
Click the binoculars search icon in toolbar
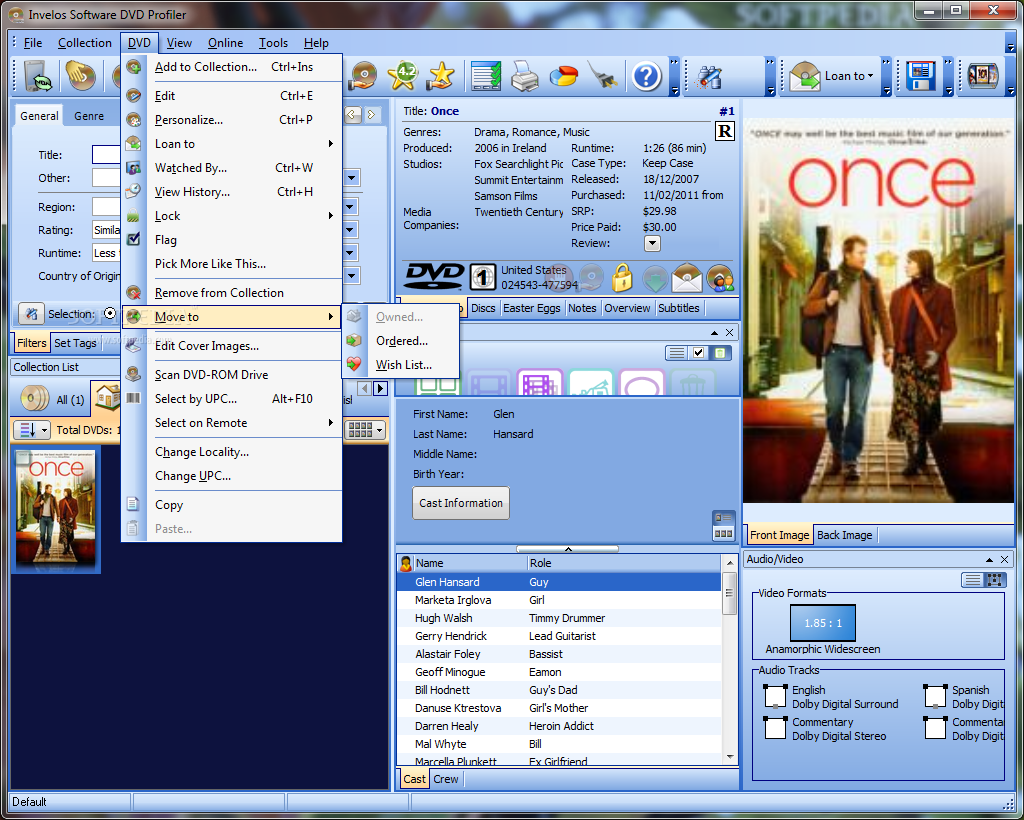(x=709, y=77)
